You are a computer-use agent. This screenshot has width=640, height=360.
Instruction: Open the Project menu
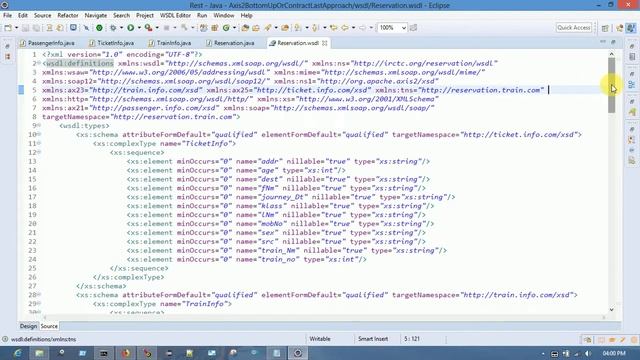[x=144, y=16]
